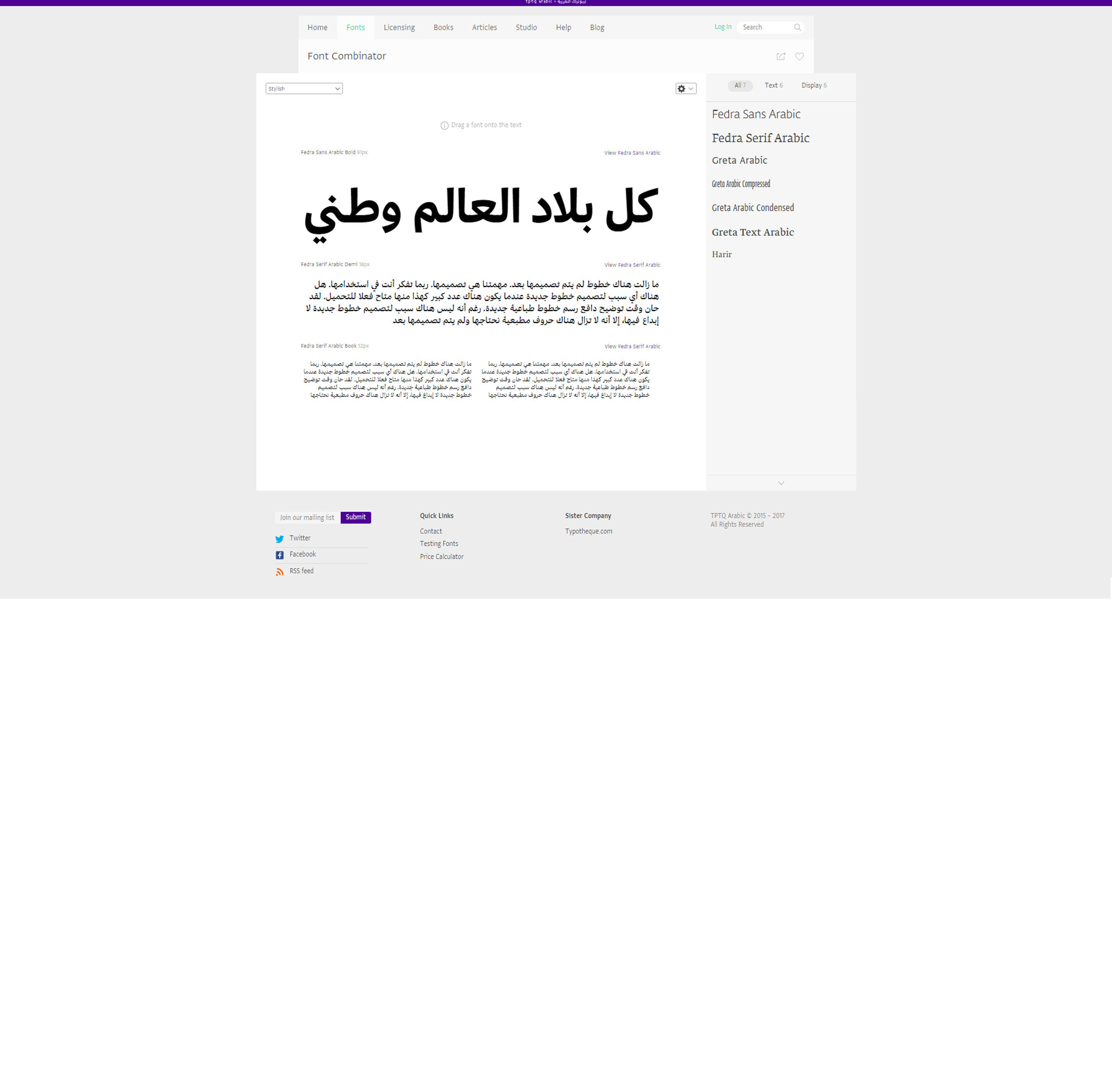Filter font list by Text
Viewport: 1112px width, 1092px height.
pyautogui.click(x=773, y=85)
